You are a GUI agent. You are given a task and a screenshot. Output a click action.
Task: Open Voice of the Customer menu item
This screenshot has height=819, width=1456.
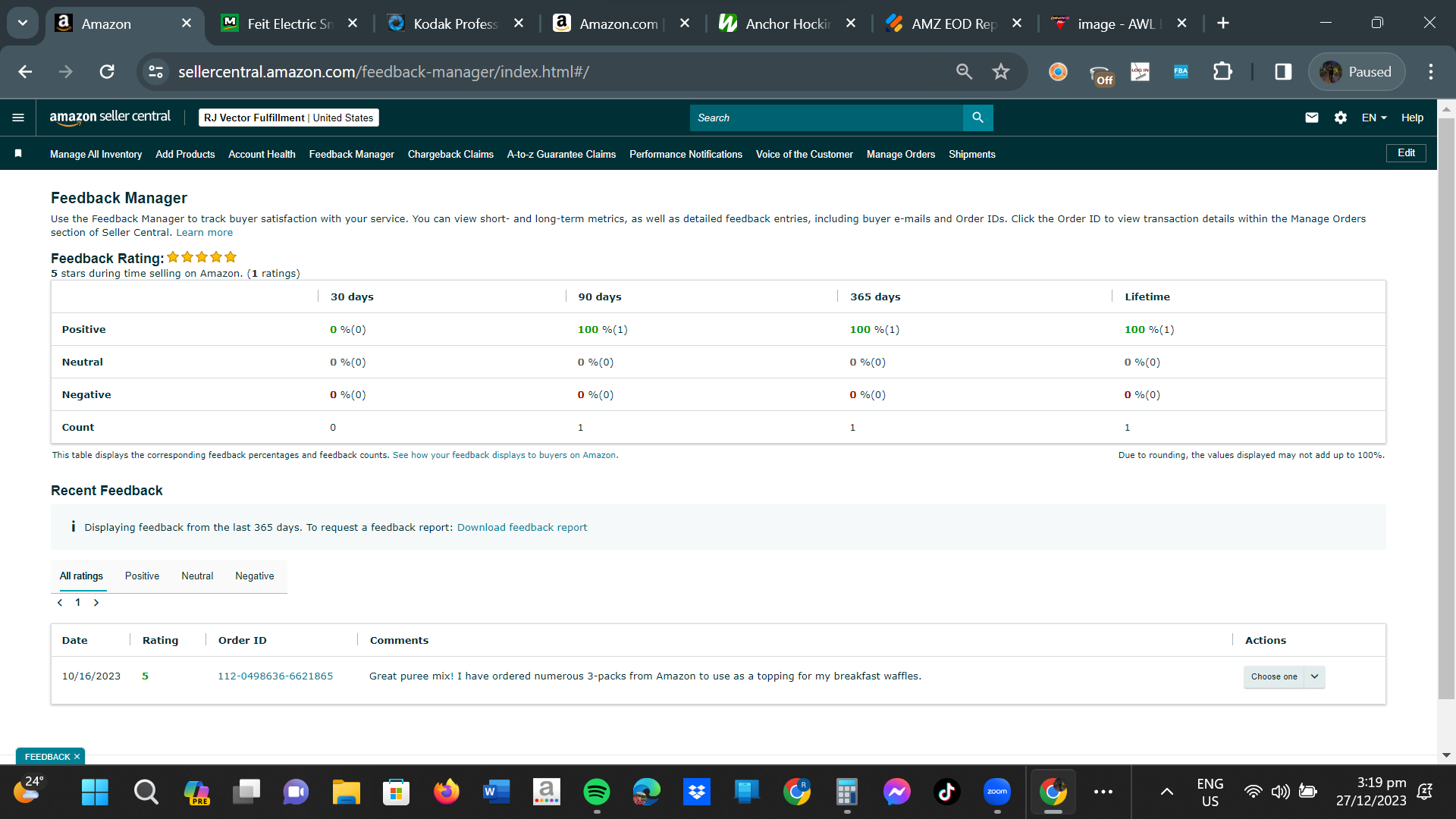pyautogui.click(x=805, y=154)
